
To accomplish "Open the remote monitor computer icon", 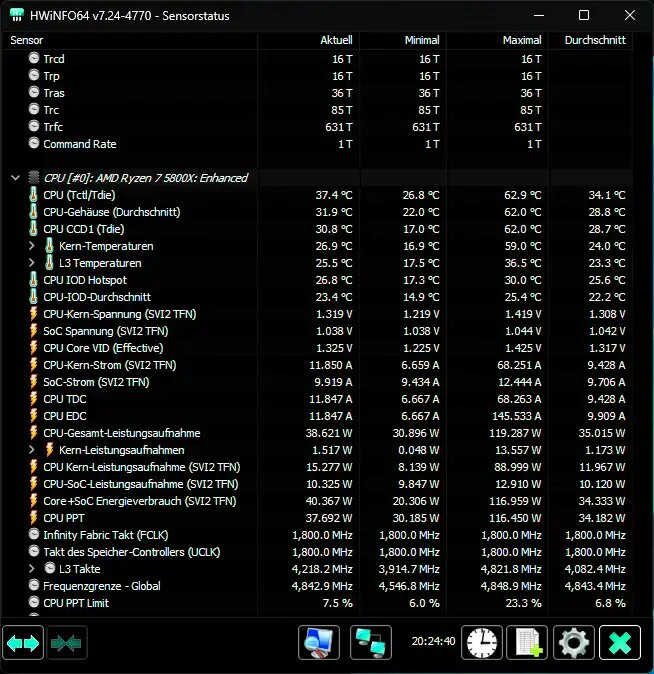I will (x=319, y=643).
